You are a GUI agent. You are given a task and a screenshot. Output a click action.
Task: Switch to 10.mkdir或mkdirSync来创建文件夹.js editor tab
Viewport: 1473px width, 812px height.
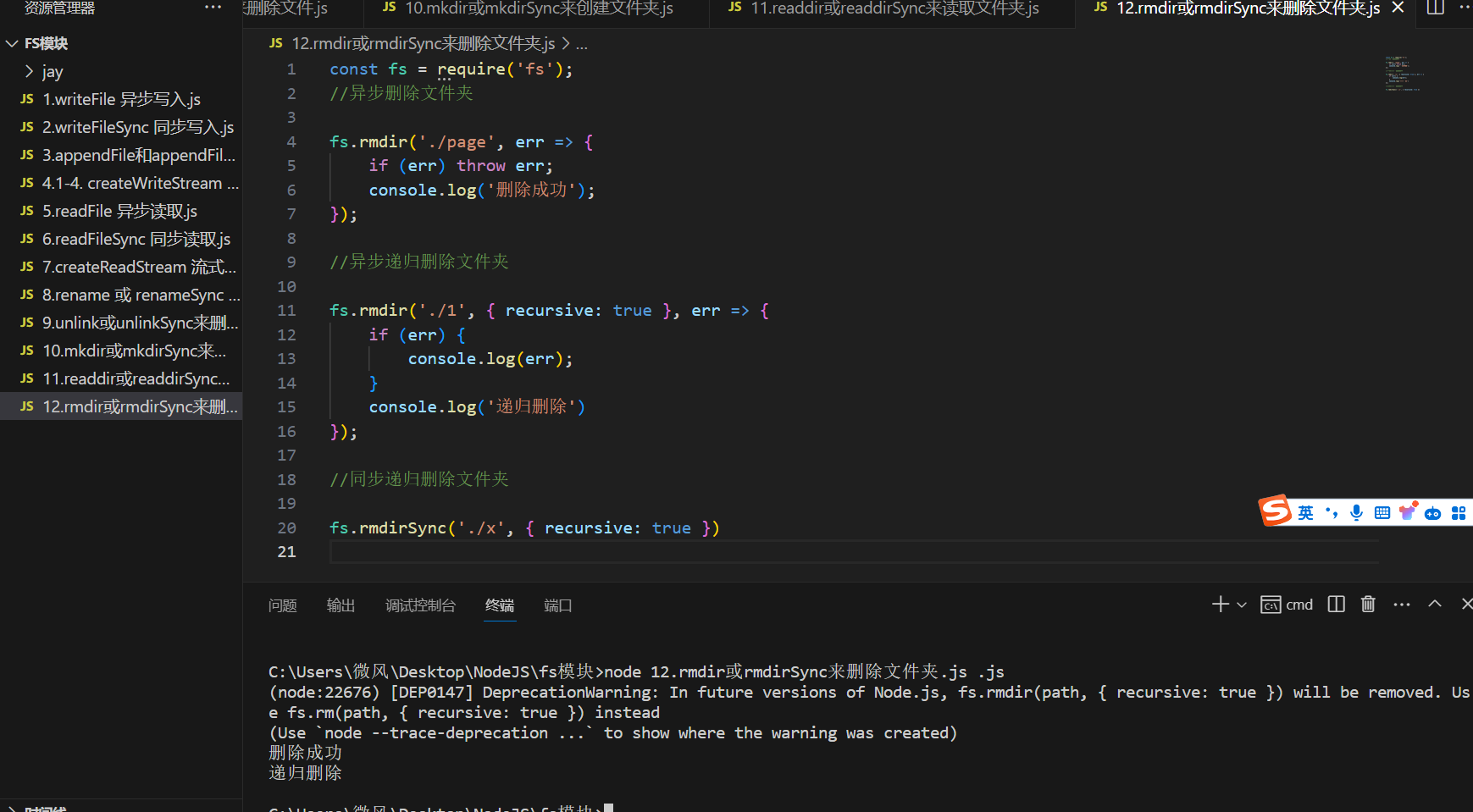tap(538, 8)
